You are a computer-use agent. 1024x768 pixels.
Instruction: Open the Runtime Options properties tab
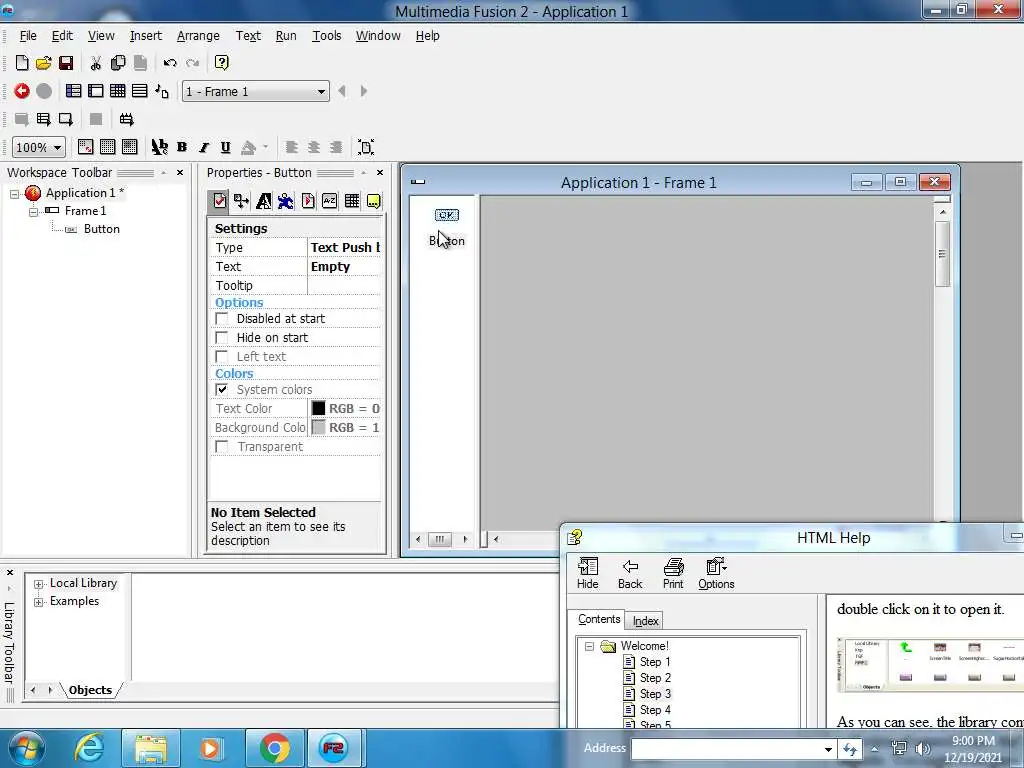click(x=308, y=201)
